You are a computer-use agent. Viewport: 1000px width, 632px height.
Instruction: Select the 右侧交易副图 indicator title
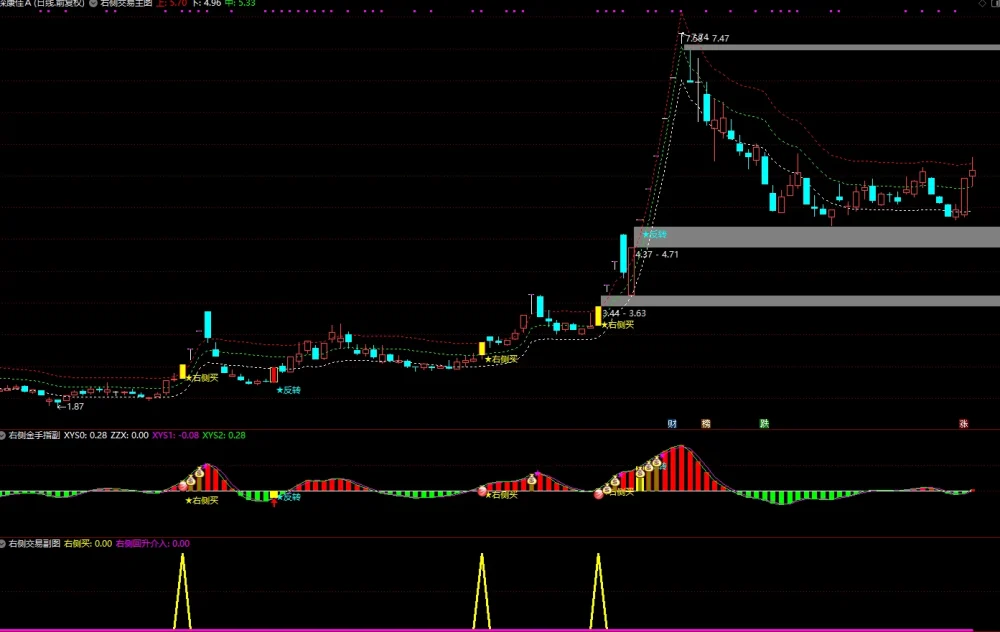click(x=34, y=544)
